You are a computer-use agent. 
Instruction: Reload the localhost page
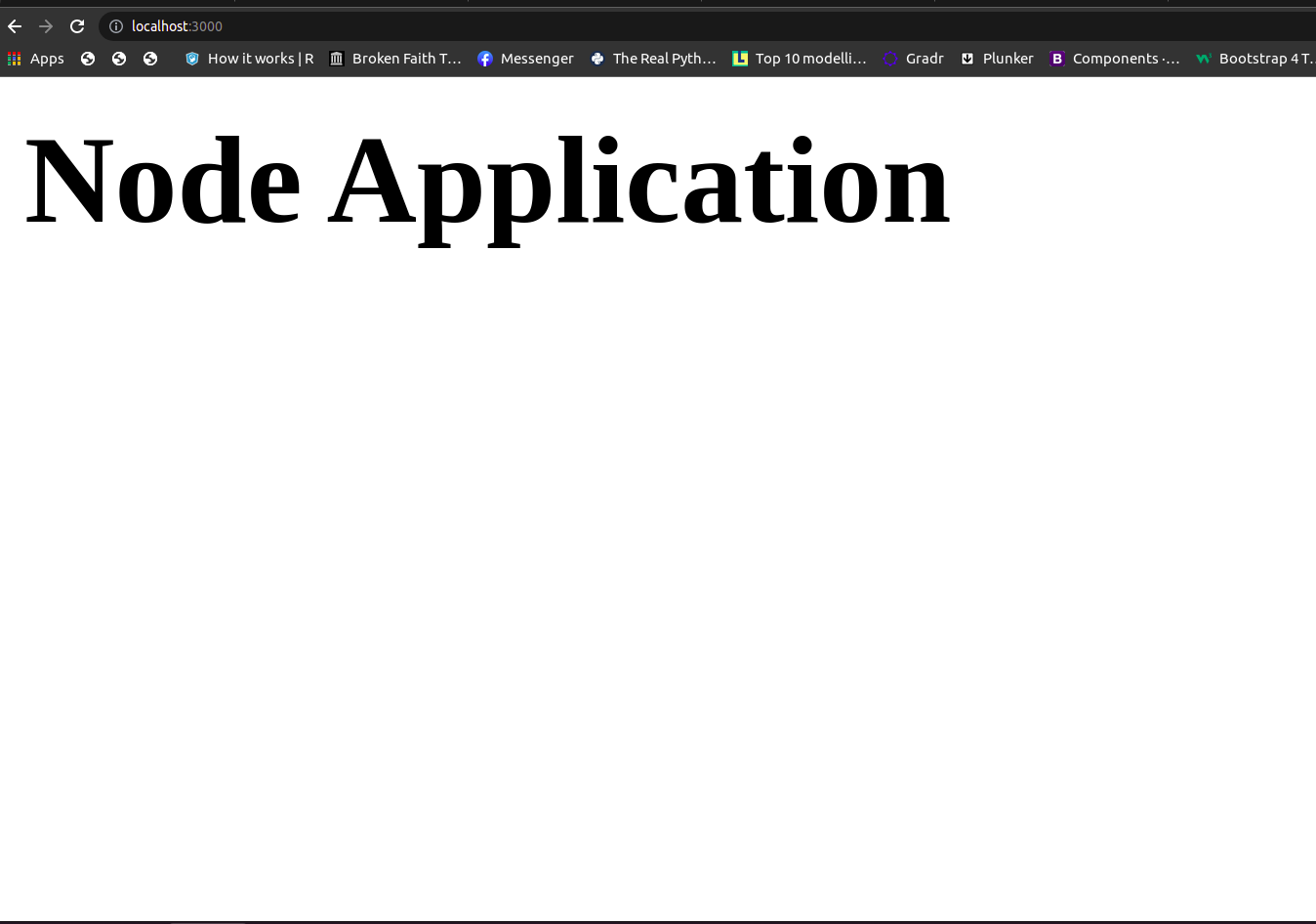(77, 26)
